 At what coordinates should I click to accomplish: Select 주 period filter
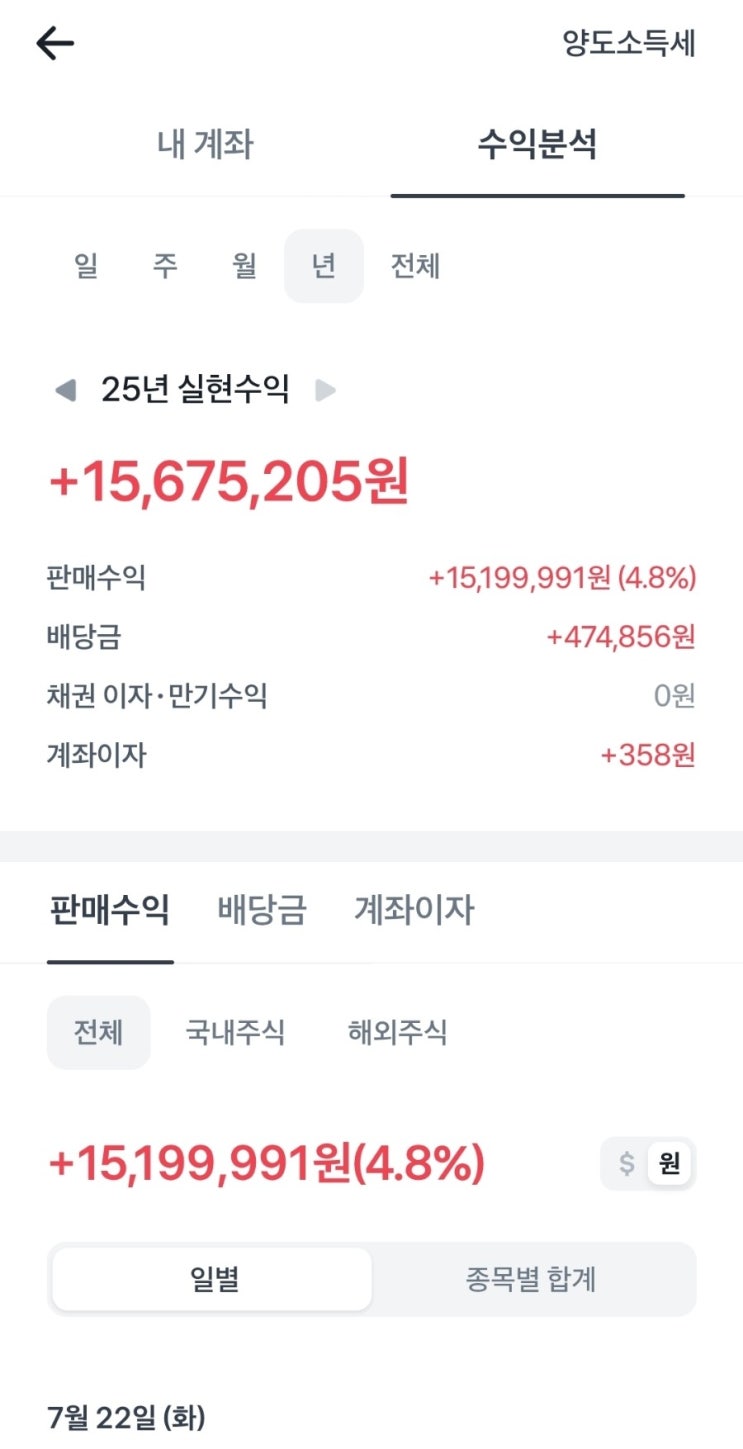[x=165, y=266]
